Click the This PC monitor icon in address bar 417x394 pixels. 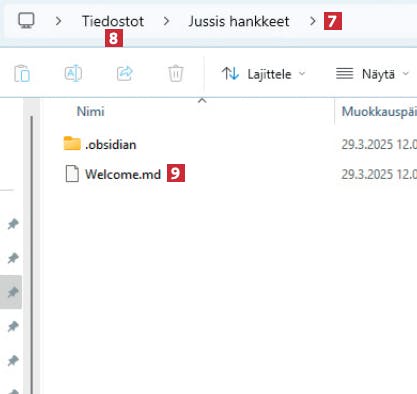pos(26,21)
